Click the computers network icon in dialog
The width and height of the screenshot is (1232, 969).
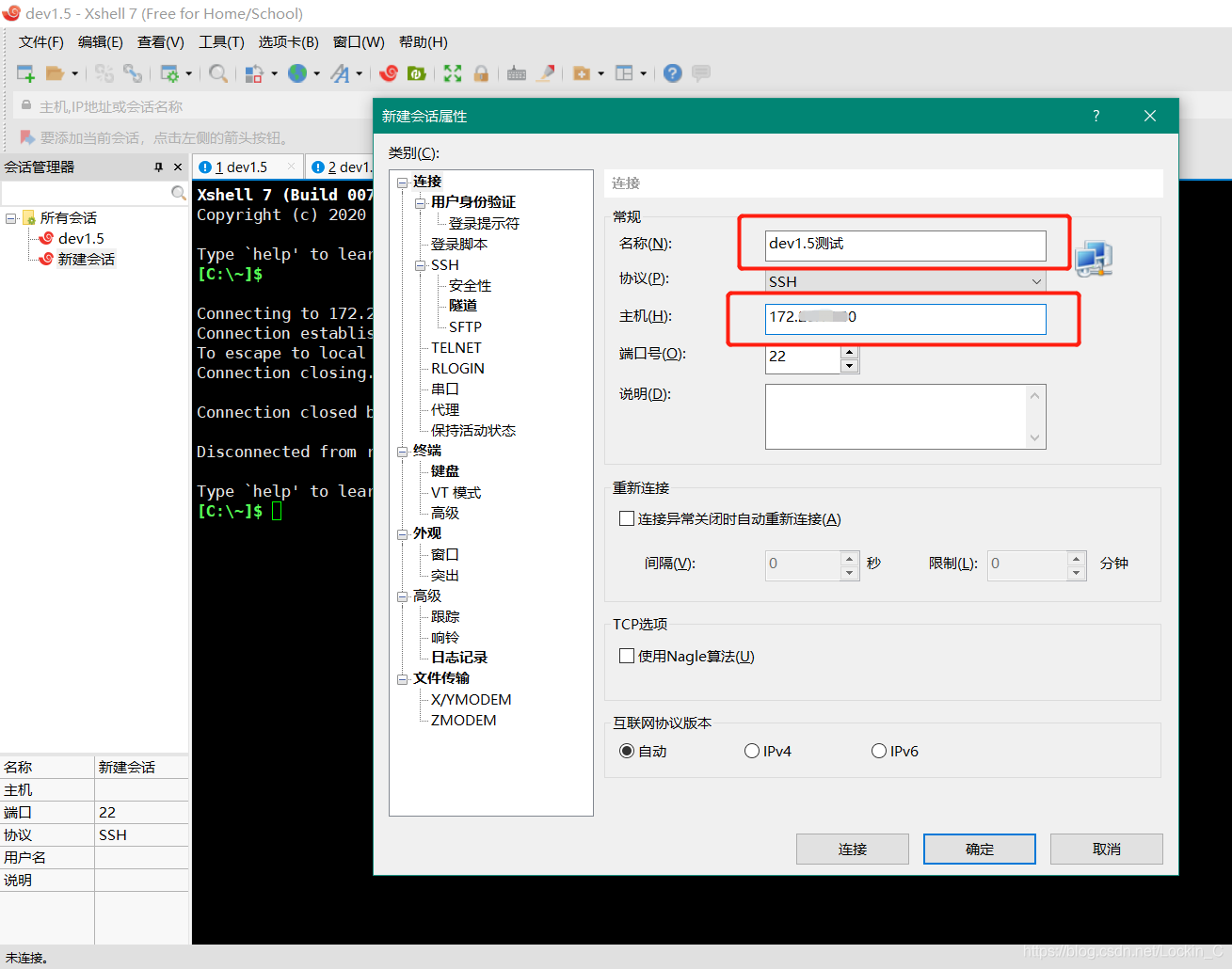1094,258
